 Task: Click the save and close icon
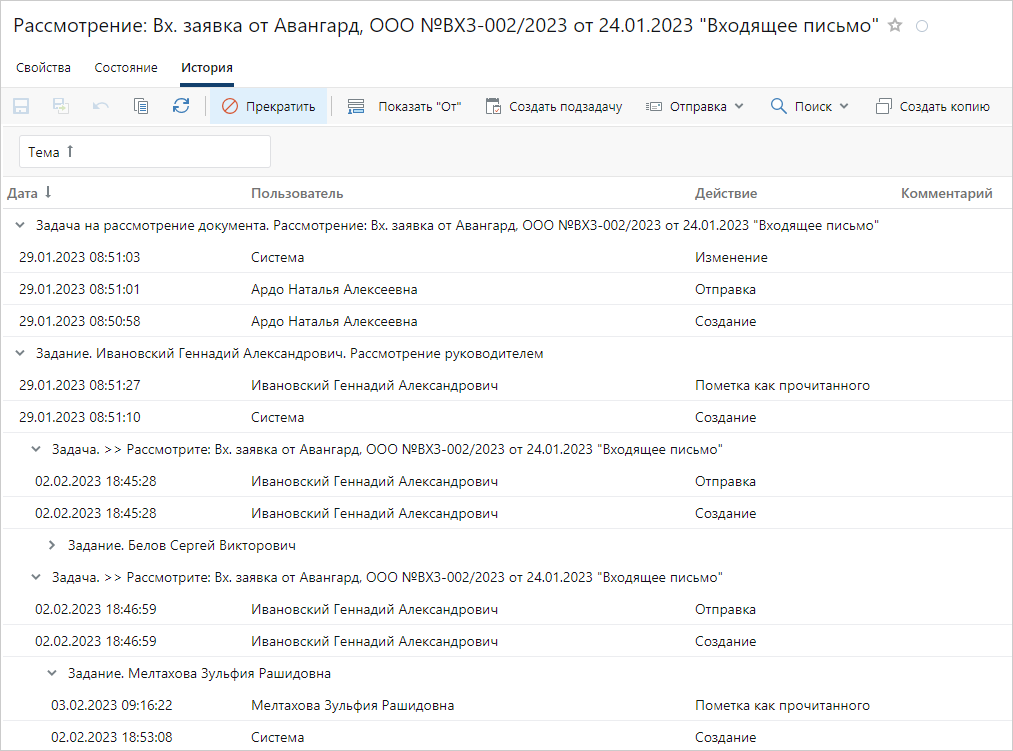61,106
